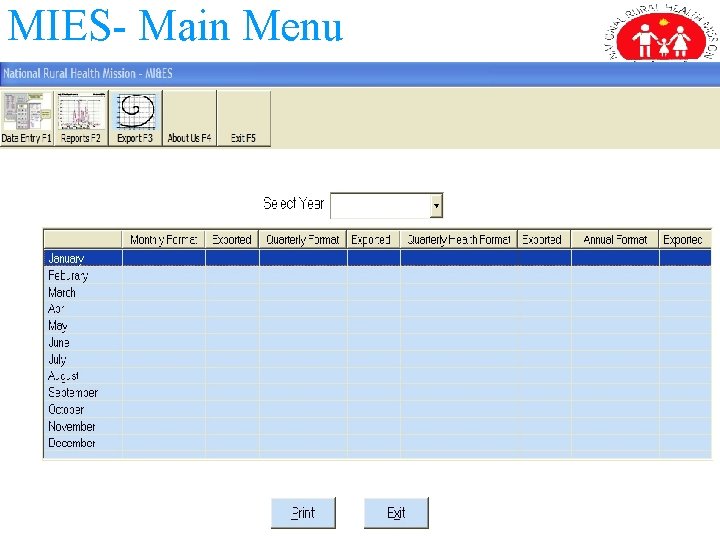Select the June row

377,342
